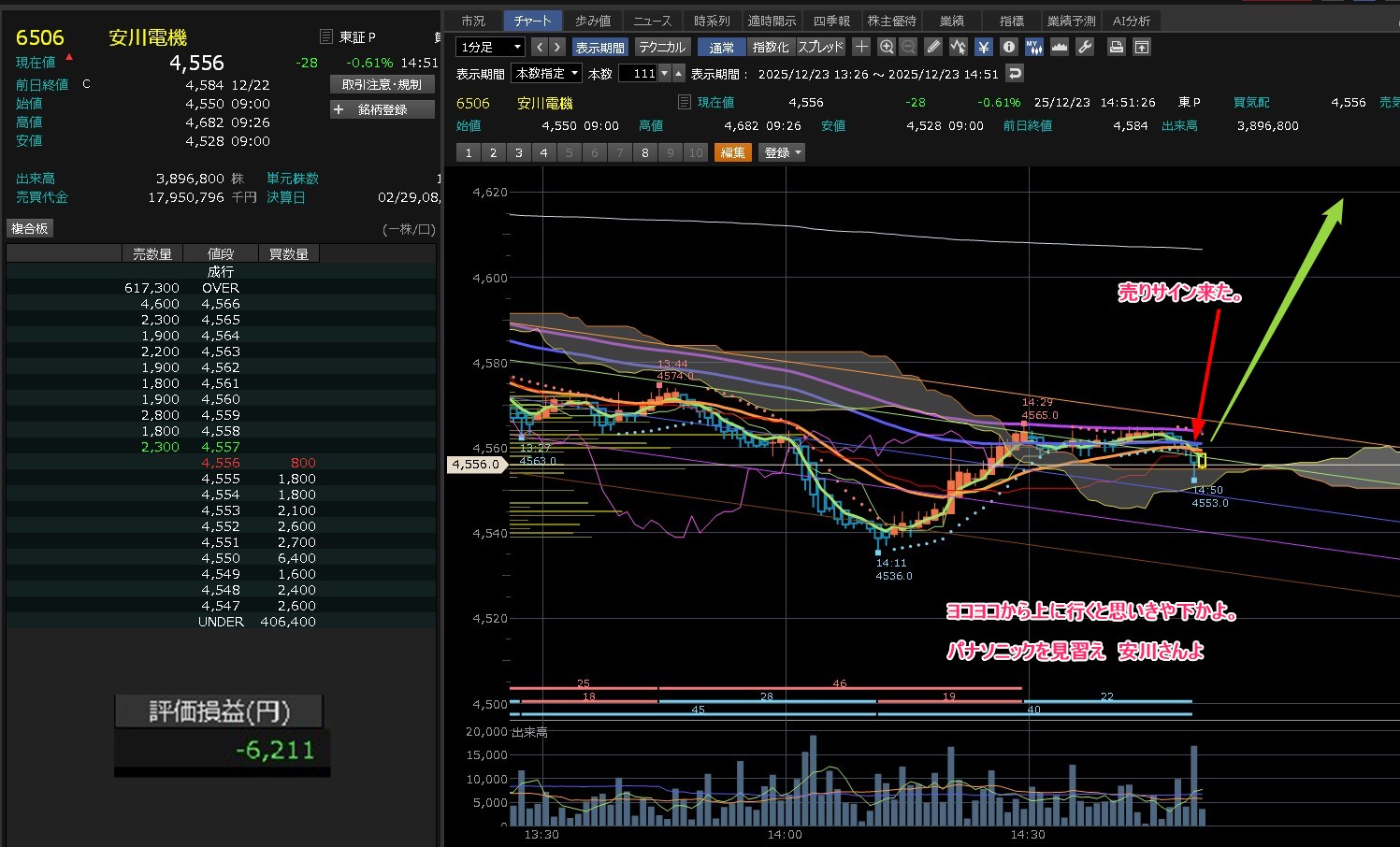Toggle the yen price display button
Viewport: 1400px width, 847px height.
tap(983, 47)
